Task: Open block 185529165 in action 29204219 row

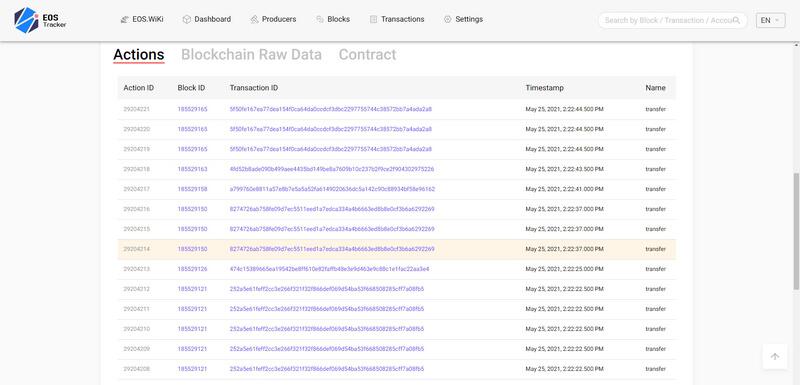Action: 192,149
